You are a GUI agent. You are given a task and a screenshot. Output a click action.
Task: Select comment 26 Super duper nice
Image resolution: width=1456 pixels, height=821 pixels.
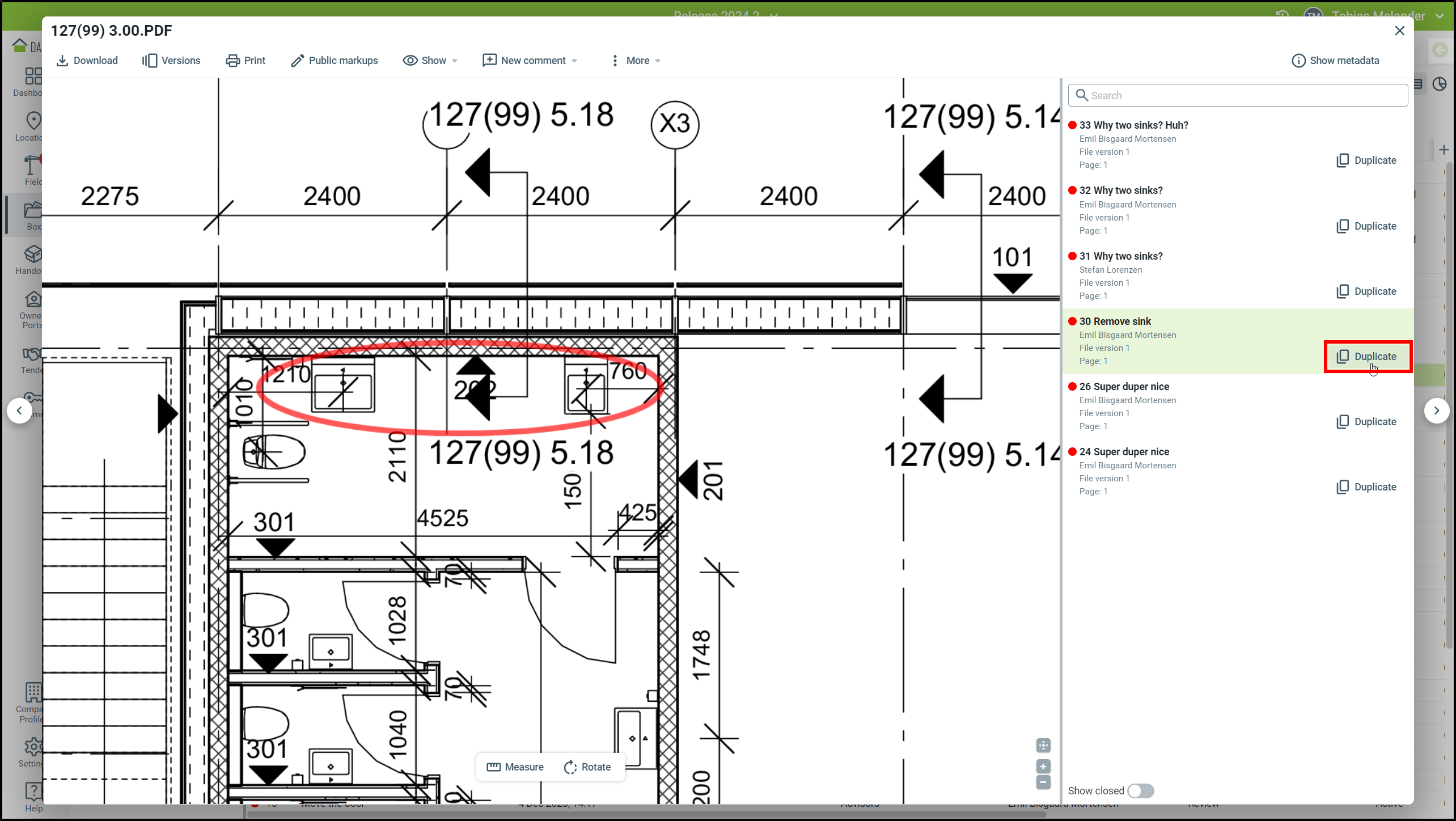[x=1124, y=387]
